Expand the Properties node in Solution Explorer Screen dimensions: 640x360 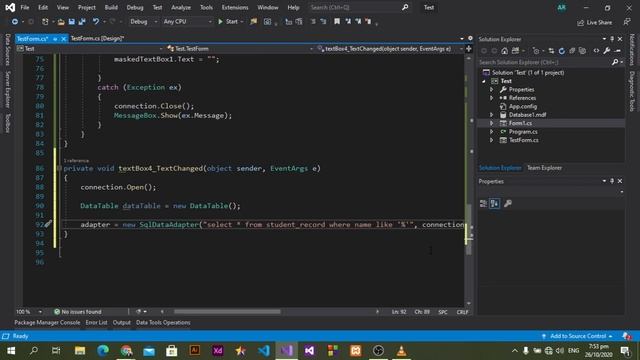click(x=491, y=89)
